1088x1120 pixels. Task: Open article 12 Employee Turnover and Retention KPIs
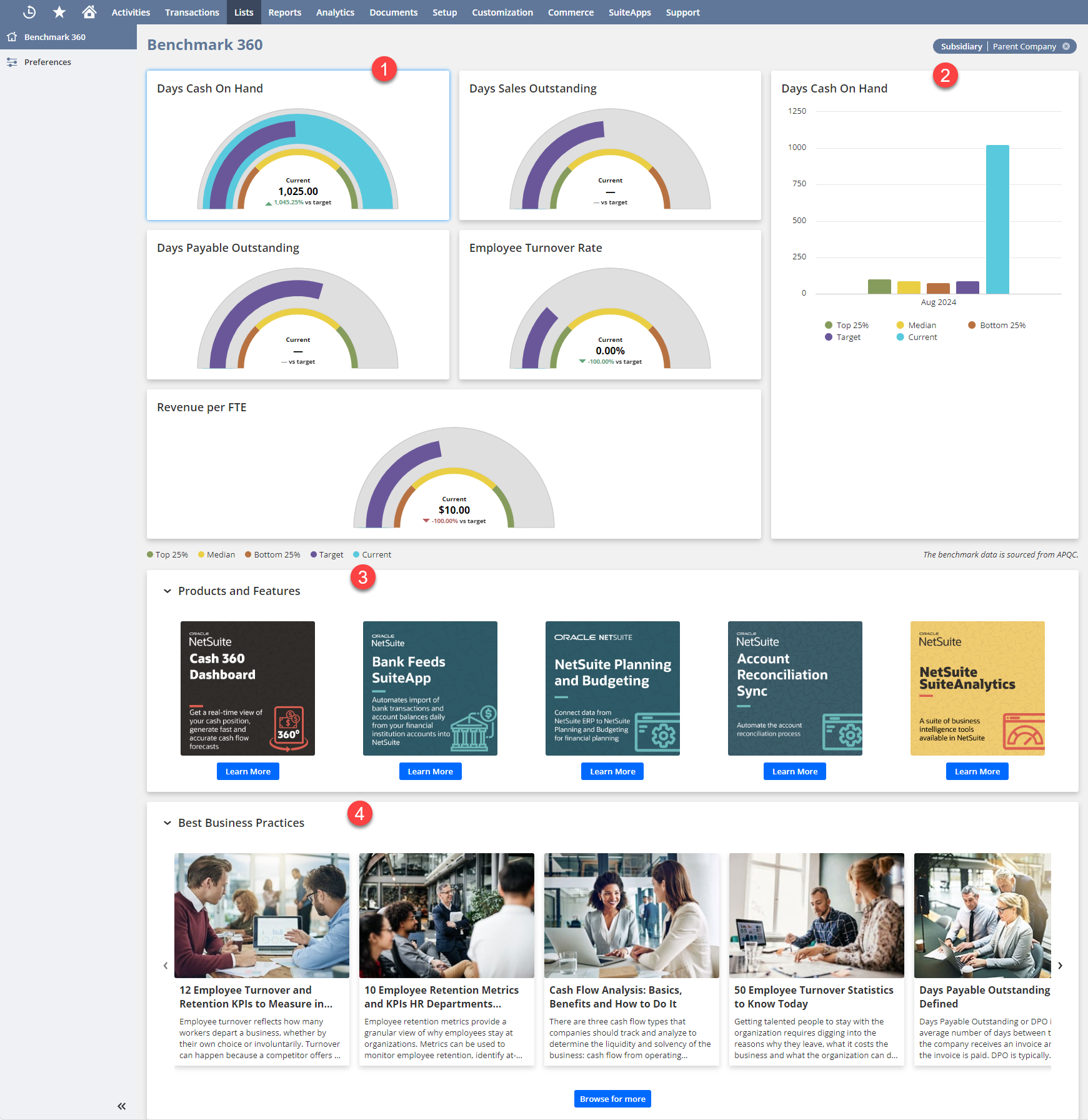(x=262, y=959)
